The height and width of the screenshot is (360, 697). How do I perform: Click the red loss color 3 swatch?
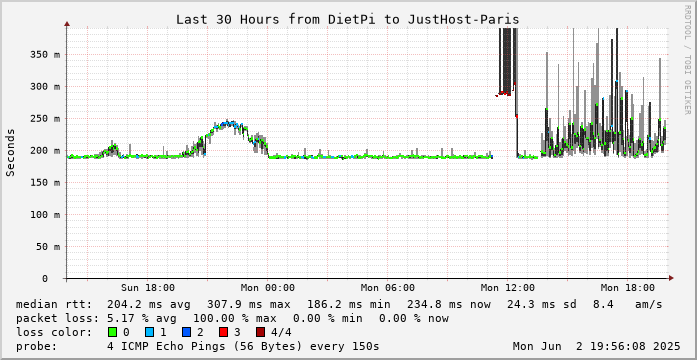point(223,332)
